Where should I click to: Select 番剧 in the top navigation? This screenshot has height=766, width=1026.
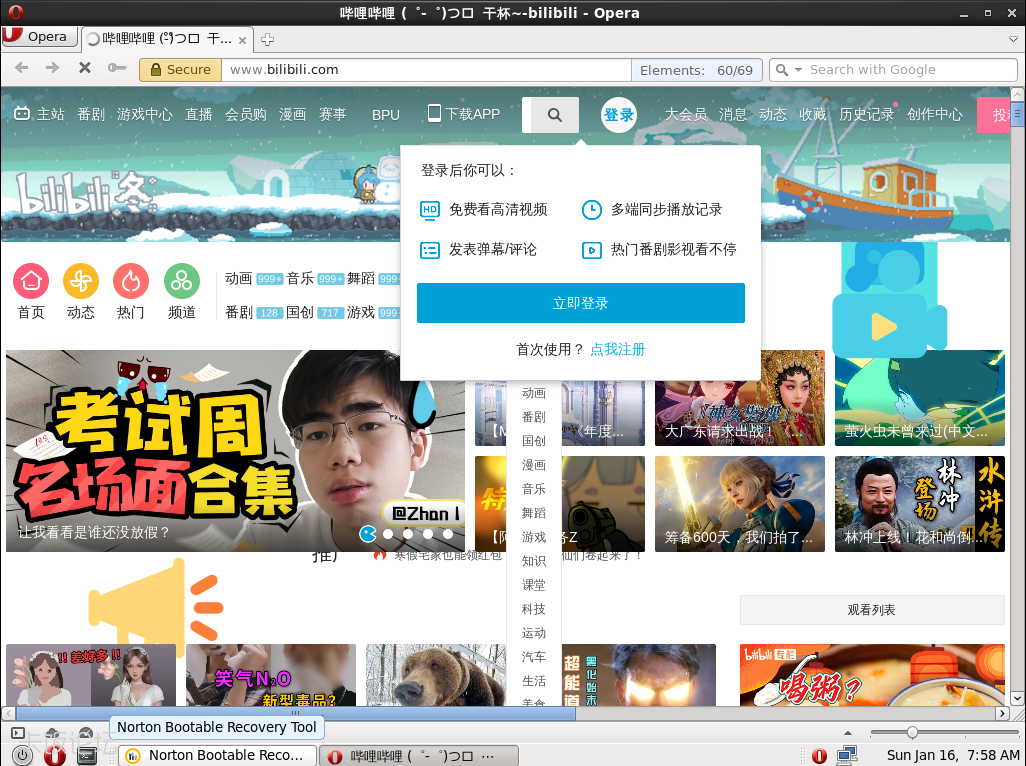click(x=91, y=115)
